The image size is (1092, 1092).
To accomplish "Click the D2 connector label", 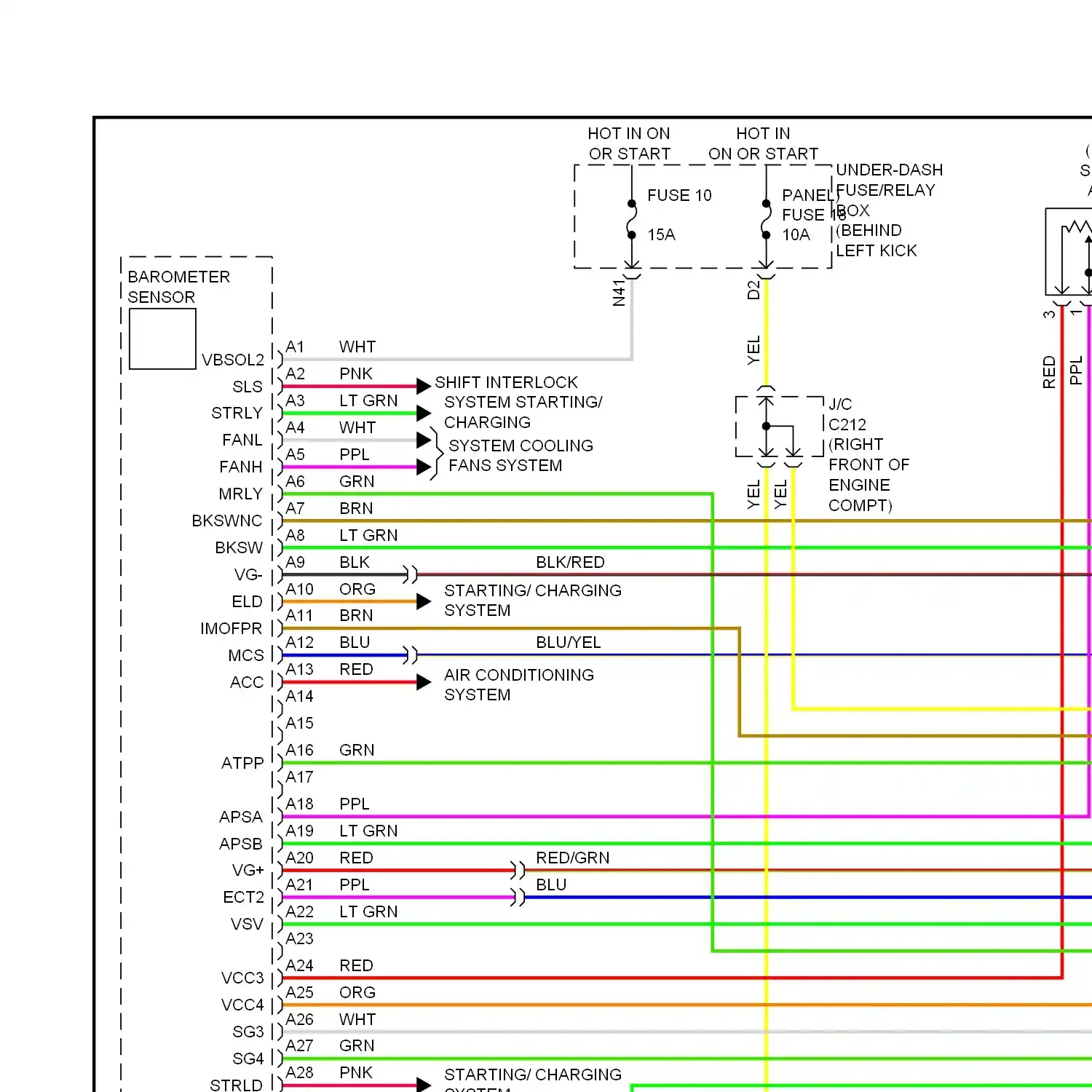I will click(753, 290).
